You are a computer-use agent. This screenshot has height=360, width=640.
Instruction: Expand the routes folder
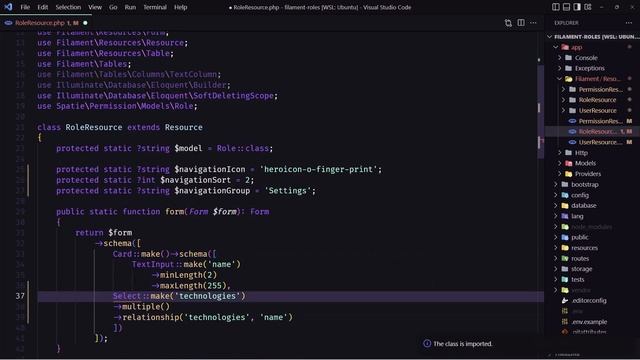point(556,258)
